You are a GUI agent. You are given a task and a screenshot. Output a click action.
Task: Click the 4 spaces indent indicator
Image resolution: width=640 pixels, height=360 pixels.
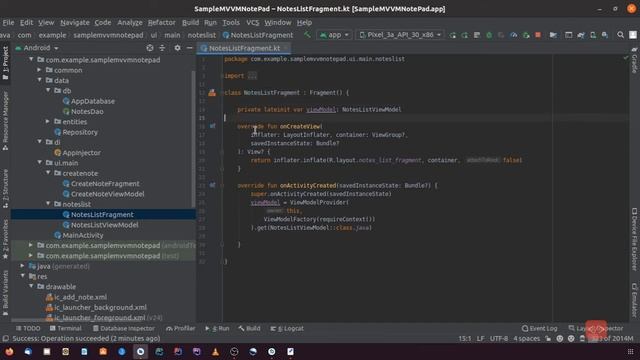[527, 338]
